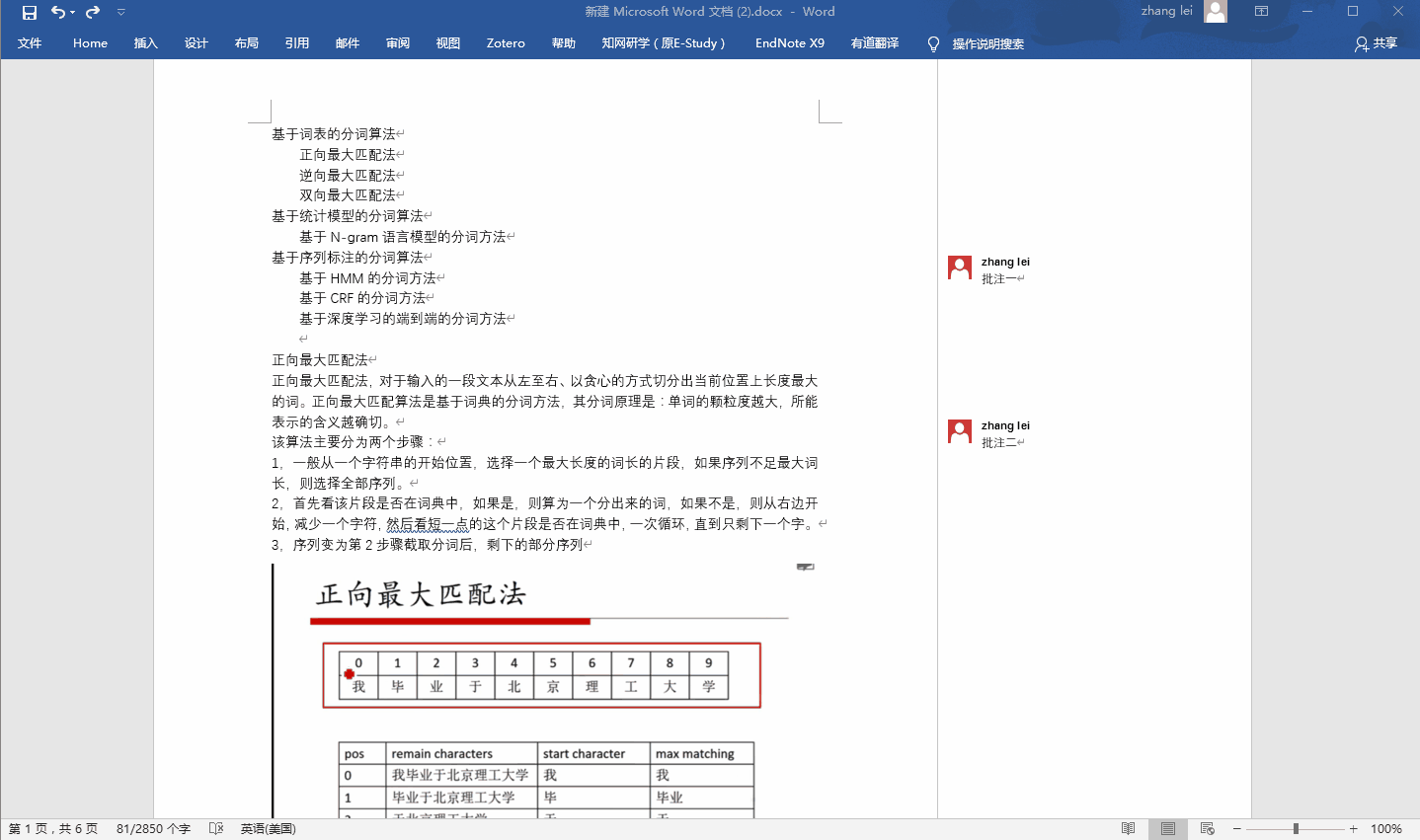This screenshot has height=840, width=1420.
Task: Open the 审阅 tab
Action: click(x=397, y=43)
